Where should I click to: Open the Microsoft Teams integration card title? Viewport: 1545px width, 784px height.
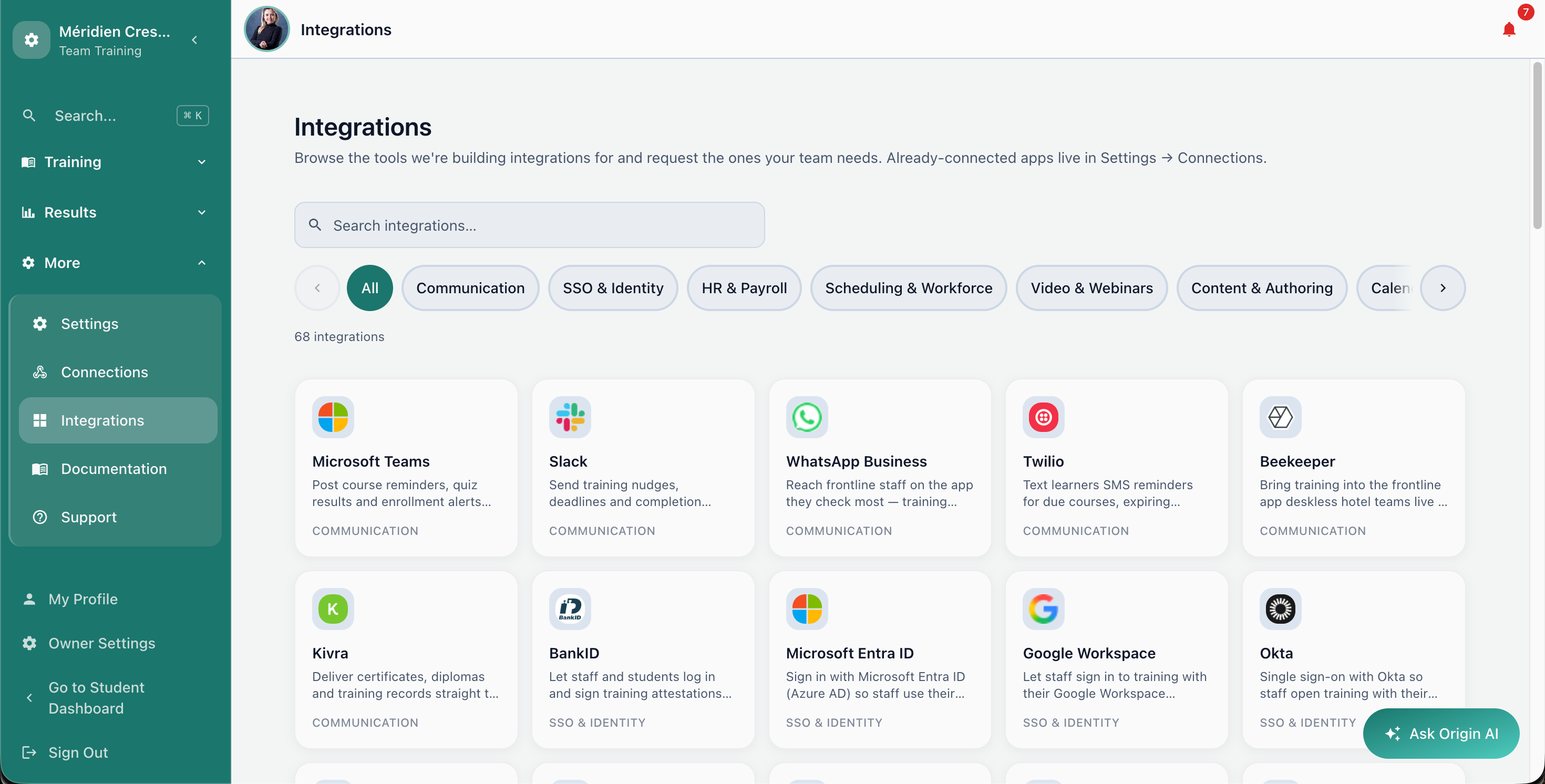370,461
